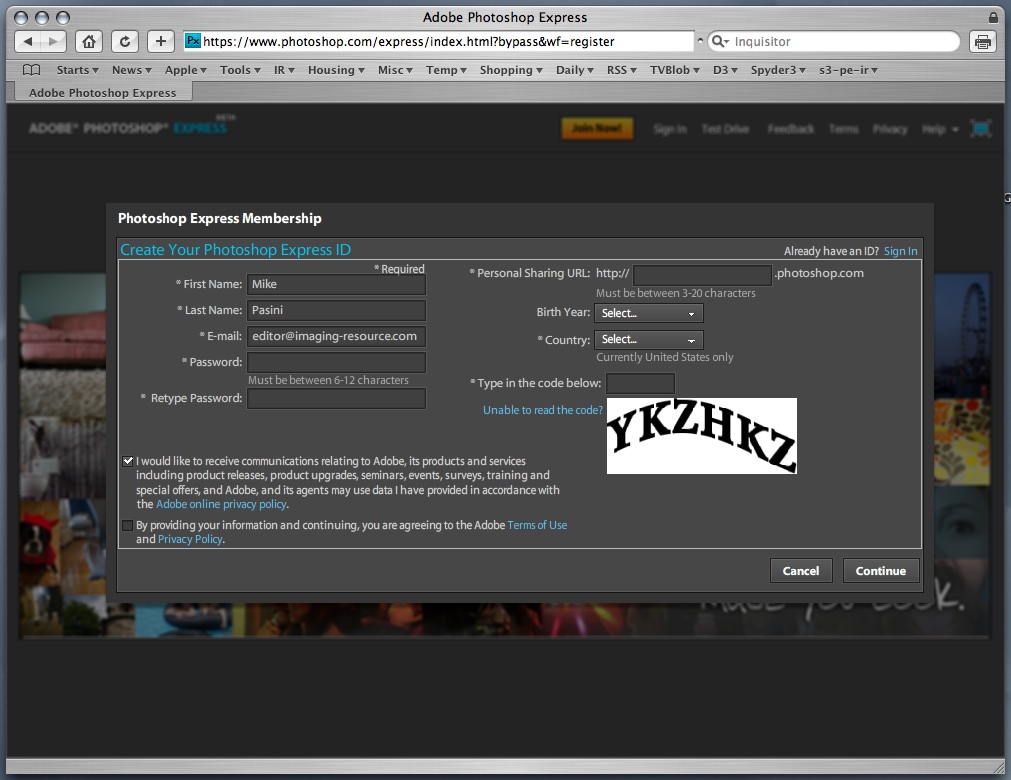Check the Terms of Use agreement checkbox
The width and height of the screenshot is (1011, 780).
coord(127,525)
